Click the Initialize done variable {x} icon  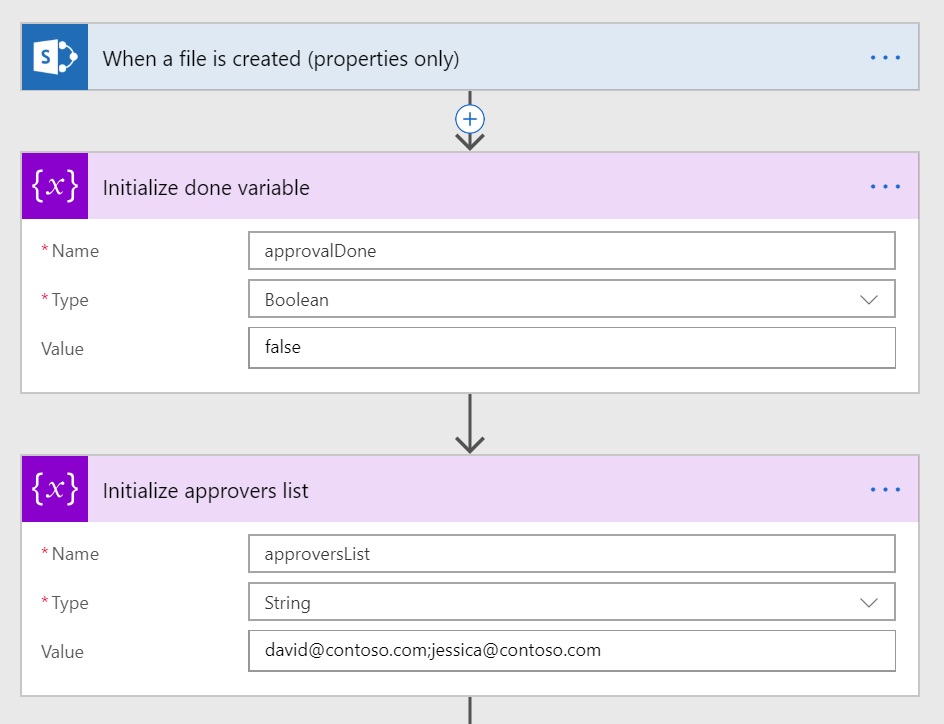[x=54, y=187]
